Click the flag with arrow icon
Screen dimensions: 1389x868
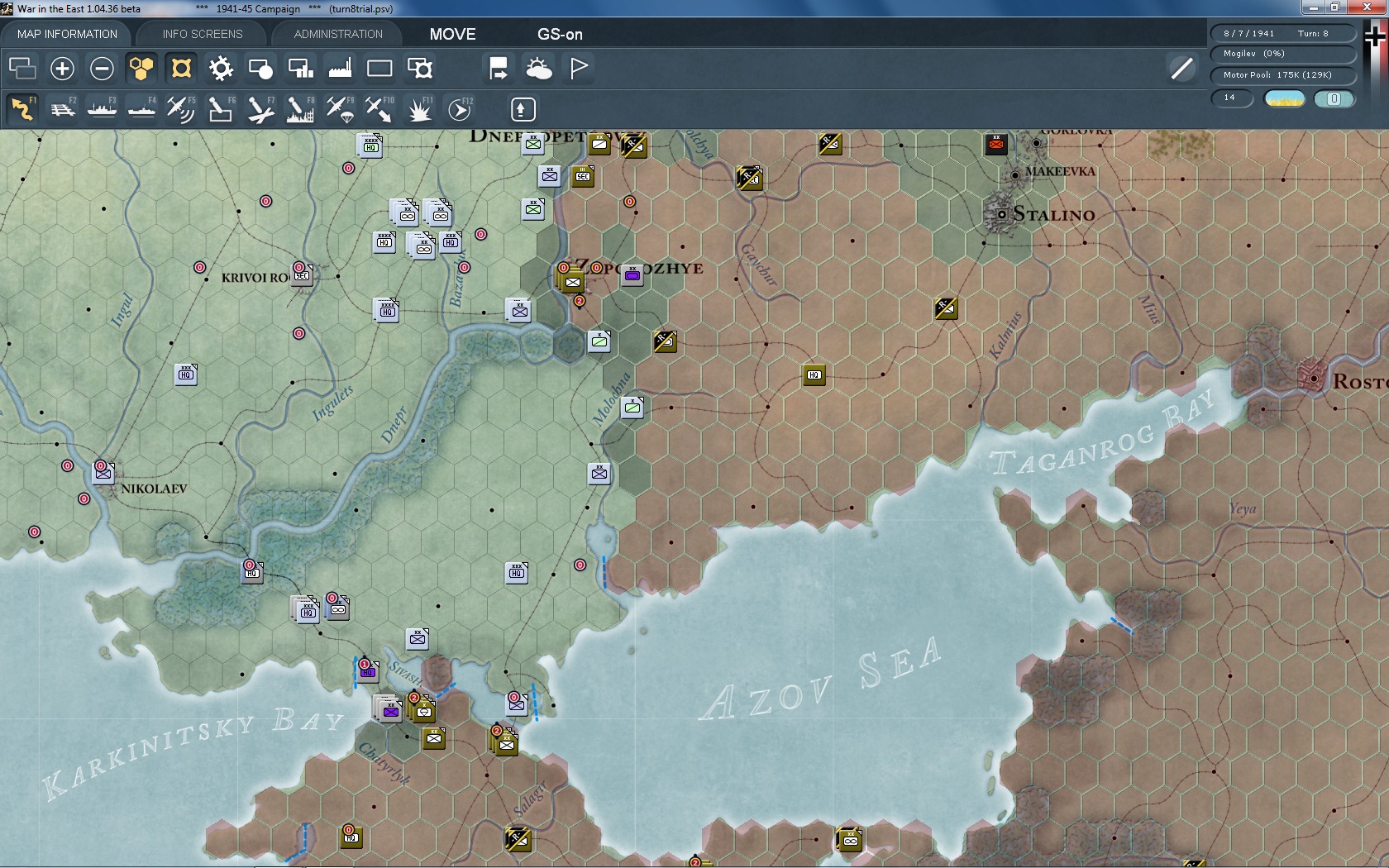499,68
